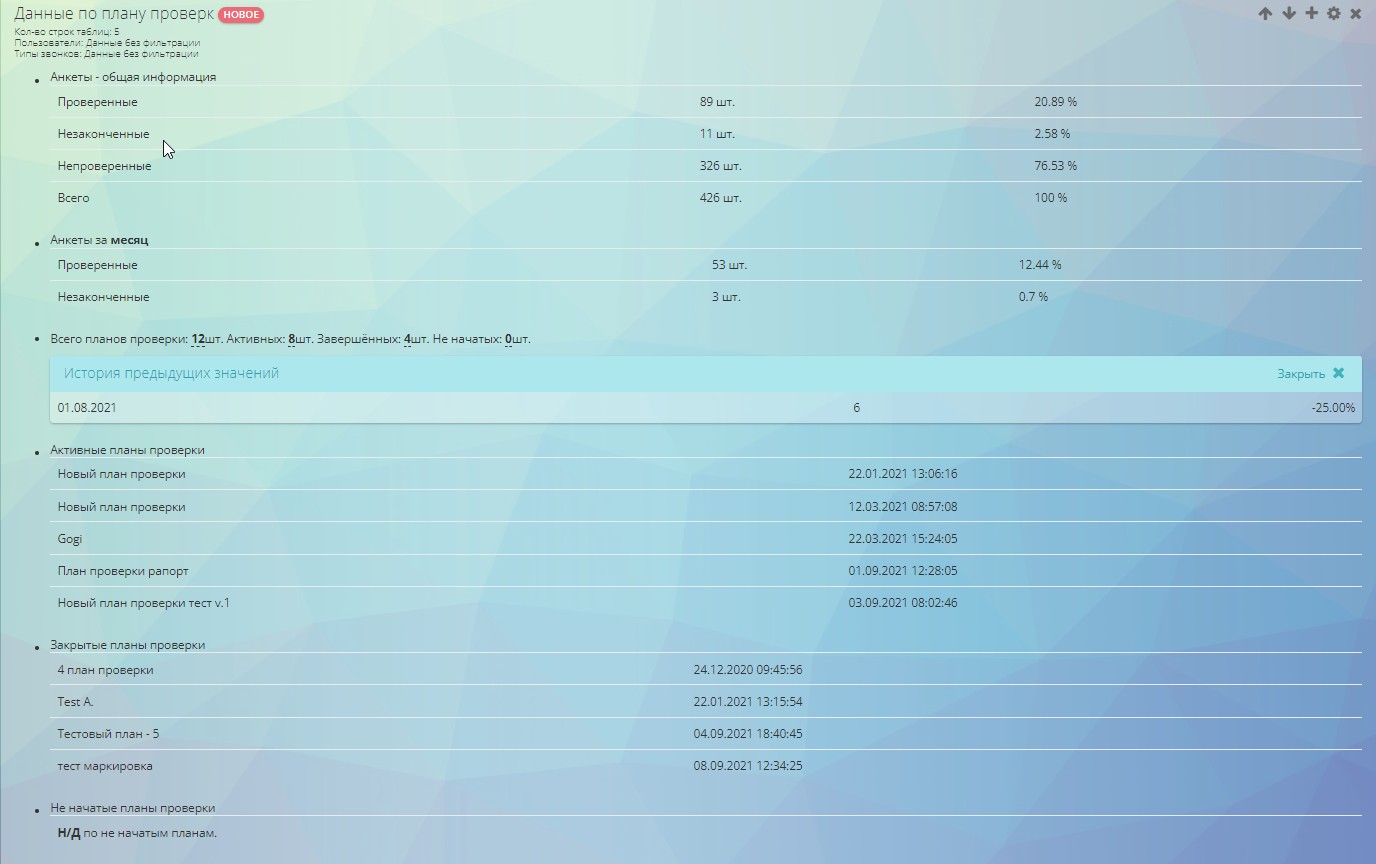The width and height of the screenshot is (1376, 864).
Task: Click the X icon next to Закрыть
Action: (x=1339, y=373)
